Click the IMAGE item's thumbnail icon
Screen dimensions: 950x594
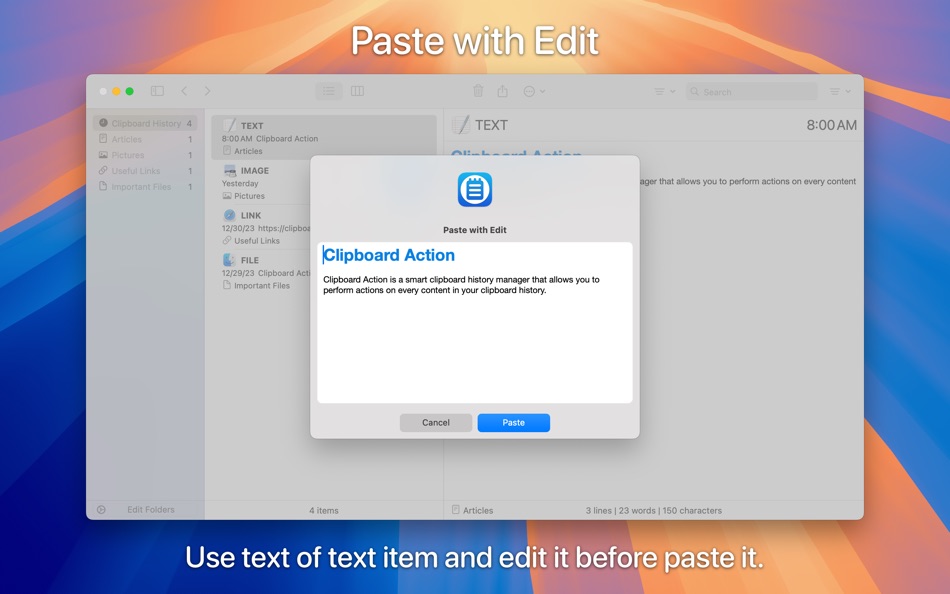click(230, 170)
